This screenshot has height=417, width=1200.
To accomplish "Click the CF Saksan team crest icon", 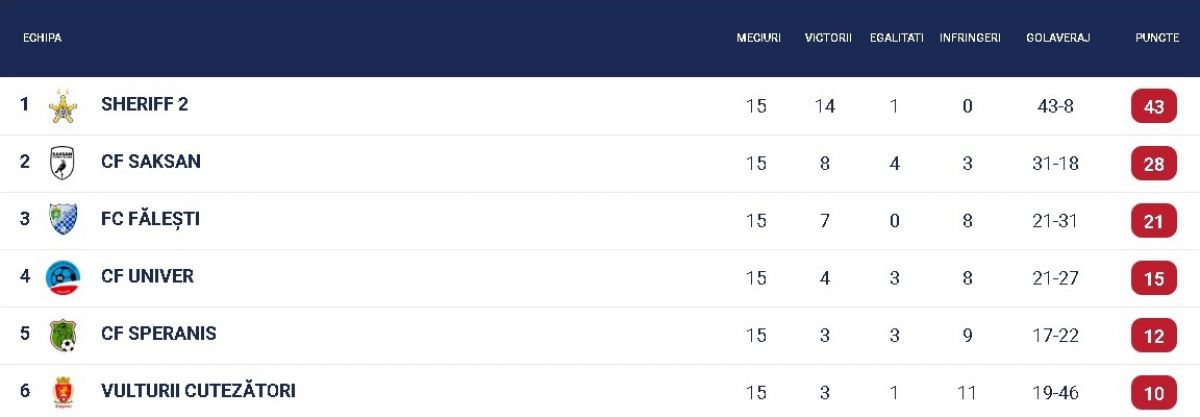I will [x=63, y=163].
